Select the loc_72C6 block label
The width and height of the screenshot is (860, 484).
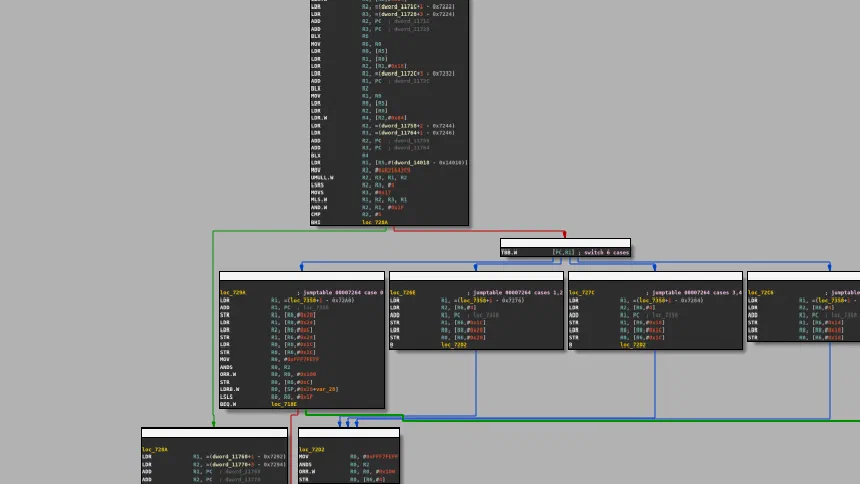761,293
